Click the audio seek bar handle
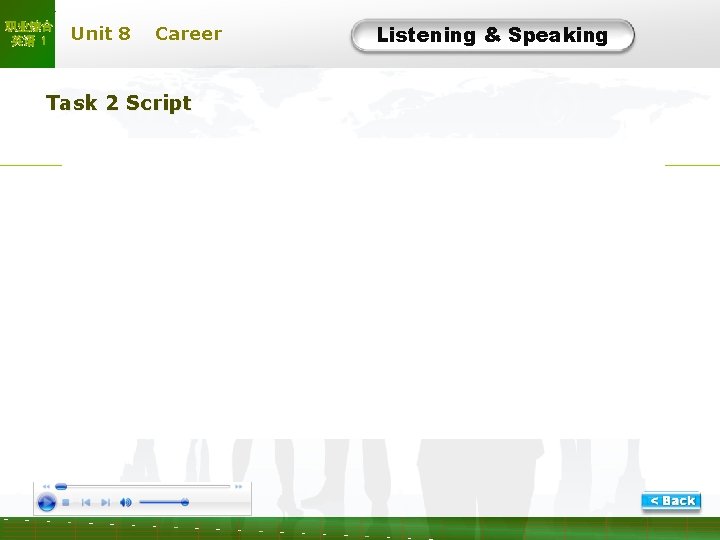Image resolution: width=720 pixels, height=540 pixels. 61,486
